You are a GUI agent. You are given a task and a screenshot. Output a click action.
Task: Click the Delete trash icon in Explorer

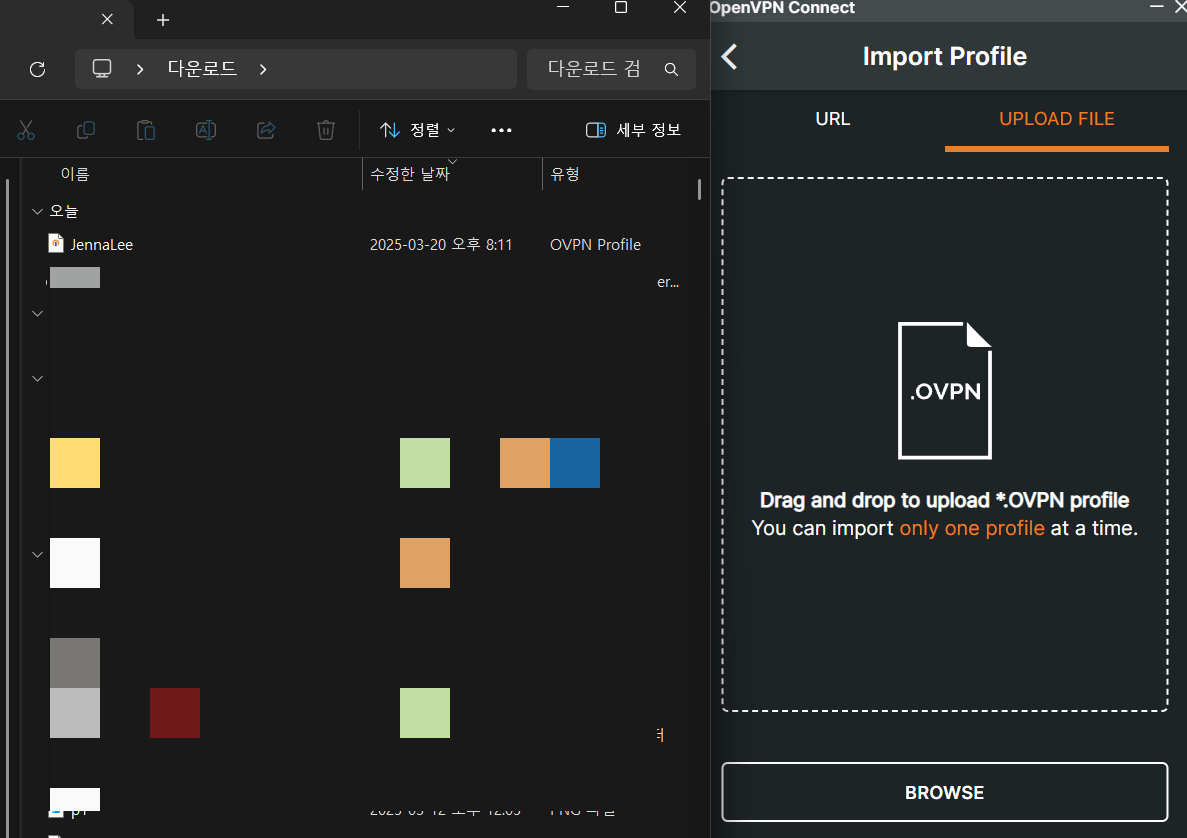pyautogui.click(x=326, y=130)
